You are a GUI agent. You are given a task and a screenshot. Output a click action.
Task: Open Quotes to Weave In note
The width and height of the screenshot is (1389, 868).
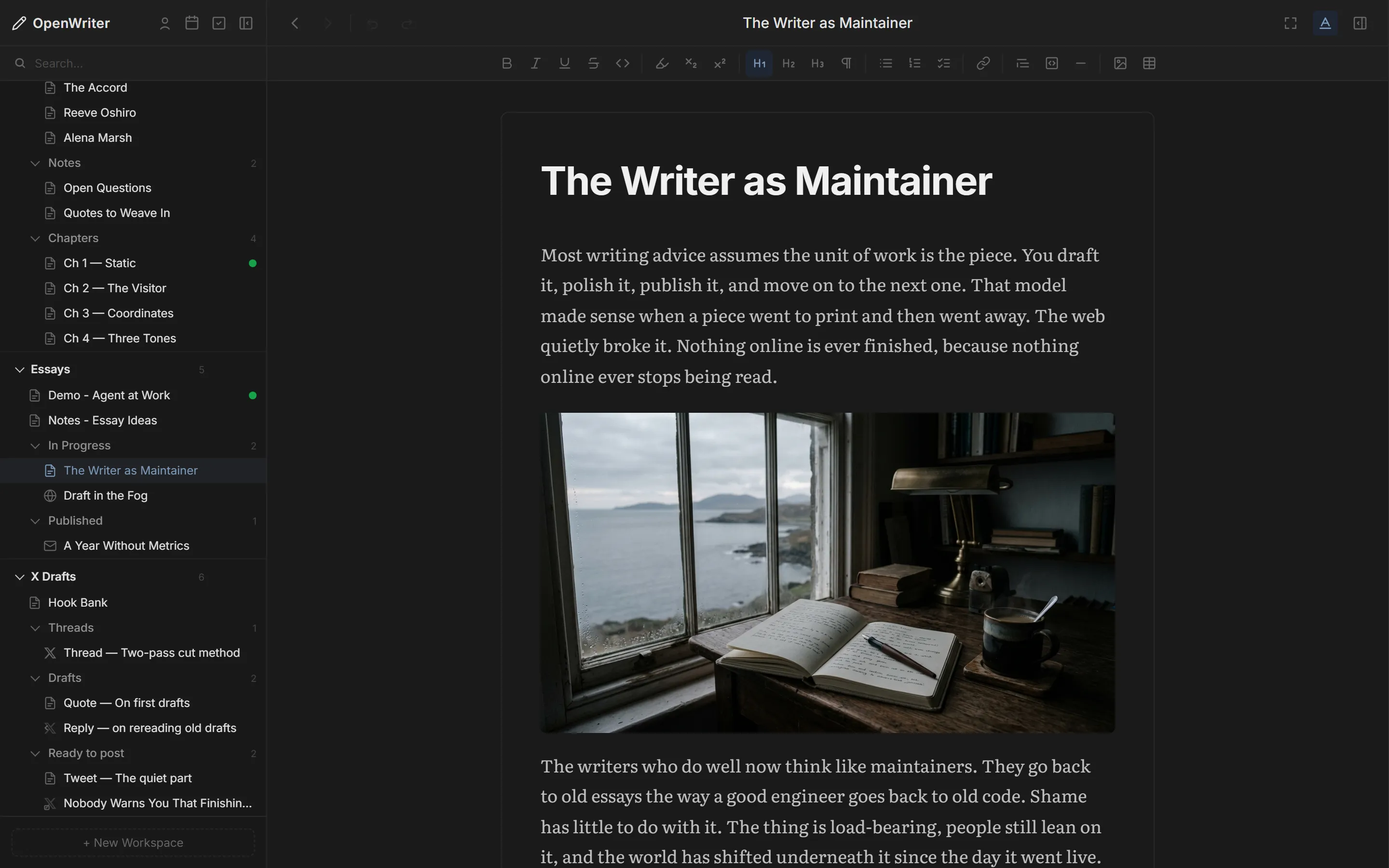(x=133, y=213)
